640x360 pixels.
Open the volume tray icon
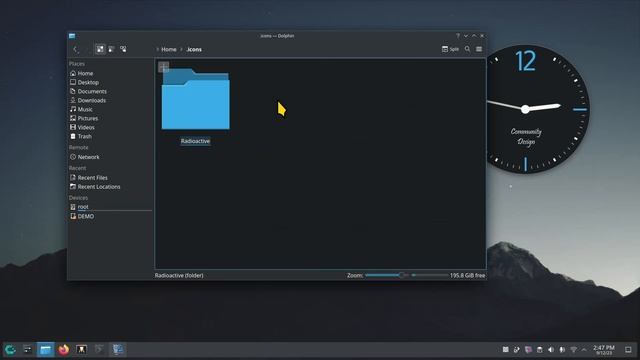click(551, 350)
